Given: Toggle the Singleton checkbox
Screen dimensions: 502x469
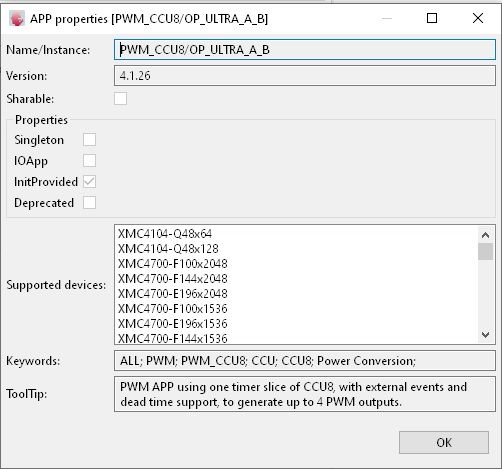Looking at the screenshot, I should (89, 140).
